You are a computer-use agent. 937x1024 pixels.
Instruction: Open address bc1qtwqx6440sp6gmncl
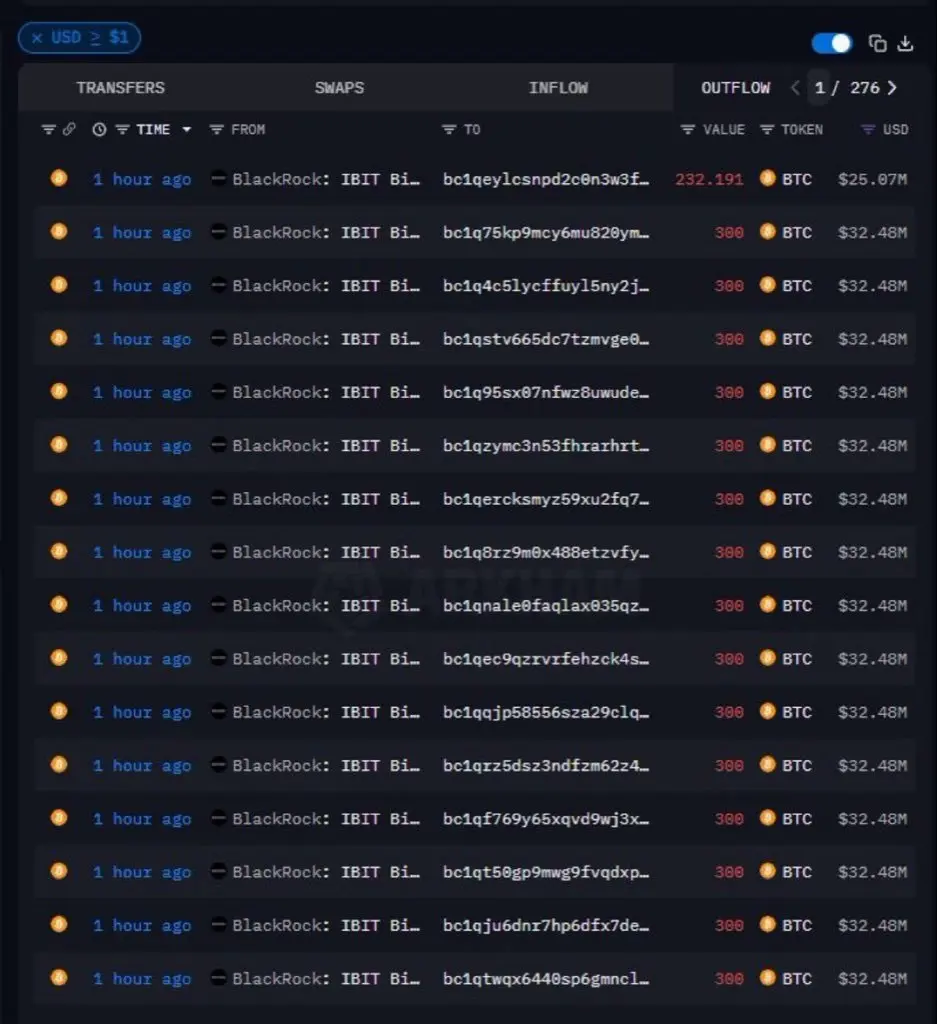pos(546,979)
